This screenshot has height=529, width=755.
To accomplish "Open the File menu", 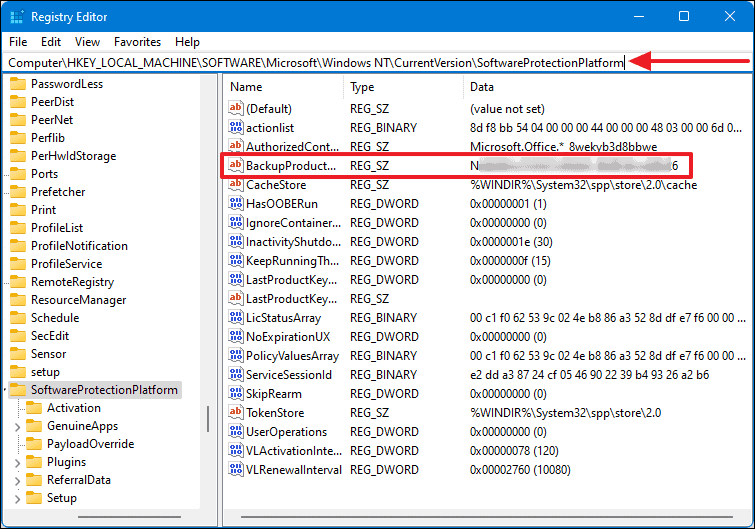I will point(18,42).
